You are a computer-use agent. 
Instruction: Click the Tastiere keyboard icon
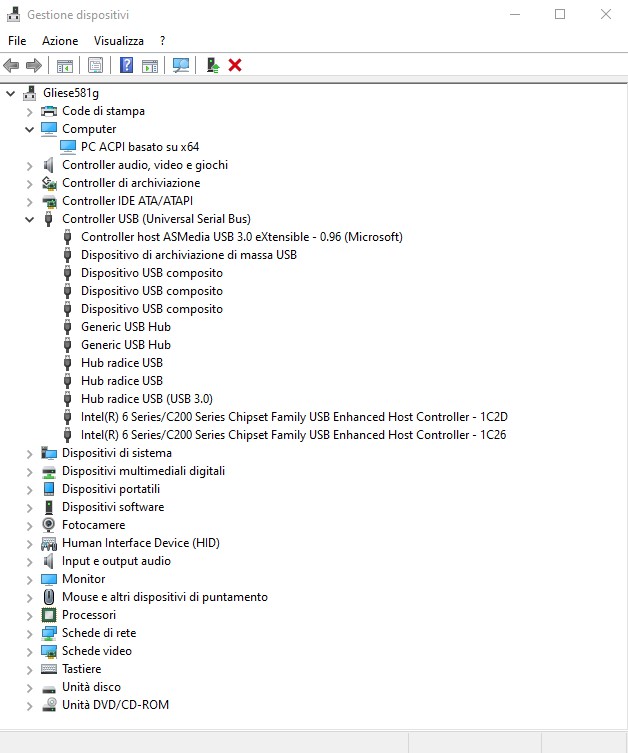tap(49, 669)
